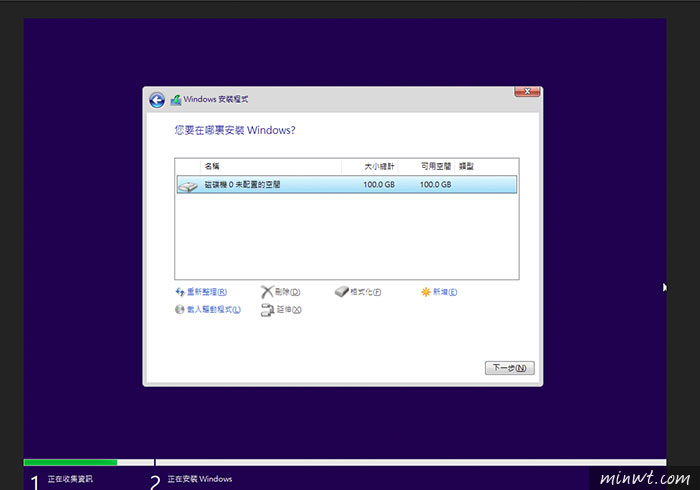Viewport: 700px width, 490px height.
Task: Click the 100.0 GB total size cell
Action: click(x=379, y=184)
